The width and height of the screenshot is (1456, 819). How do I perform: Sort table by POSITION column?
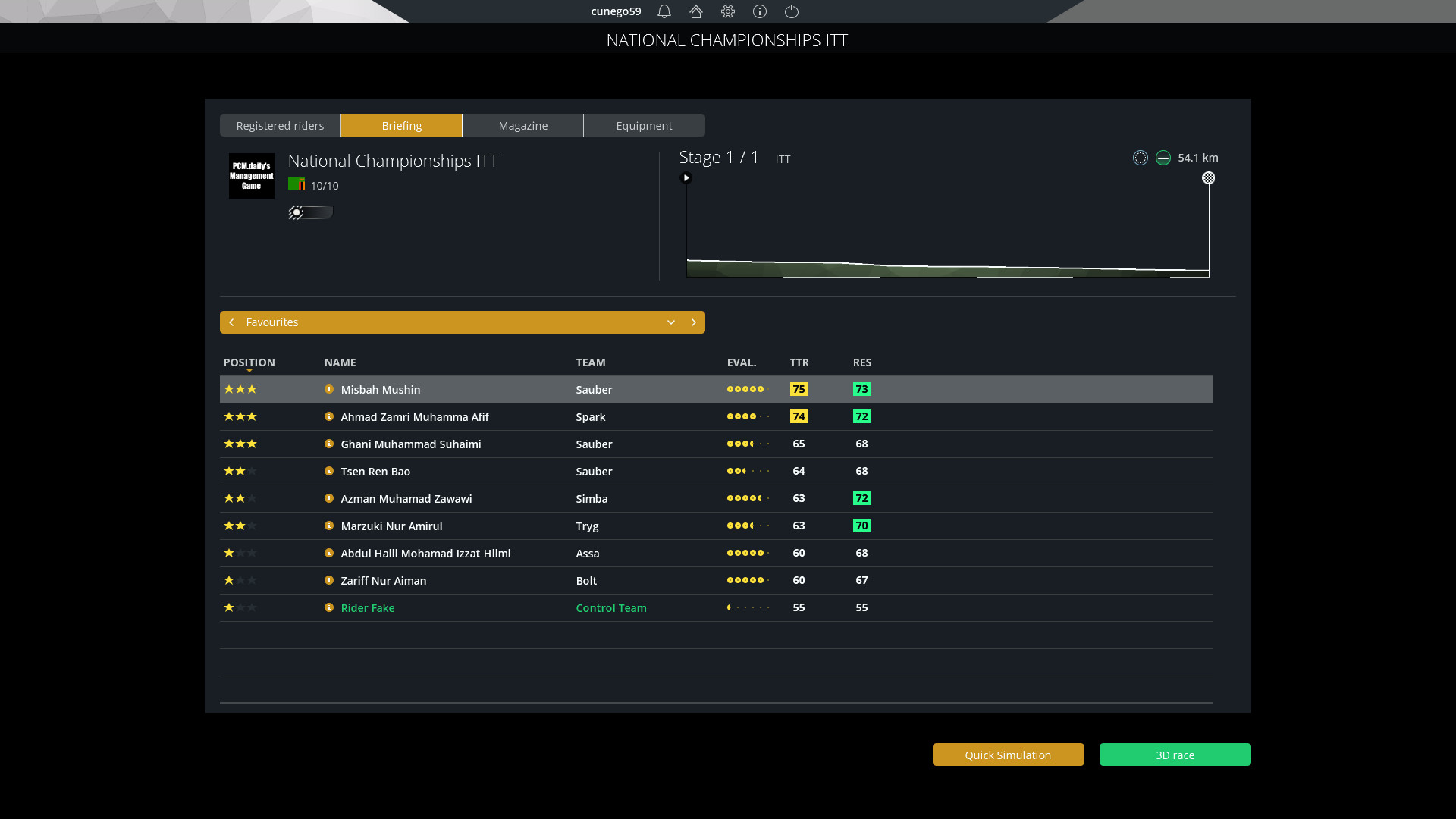pos(249,362)
